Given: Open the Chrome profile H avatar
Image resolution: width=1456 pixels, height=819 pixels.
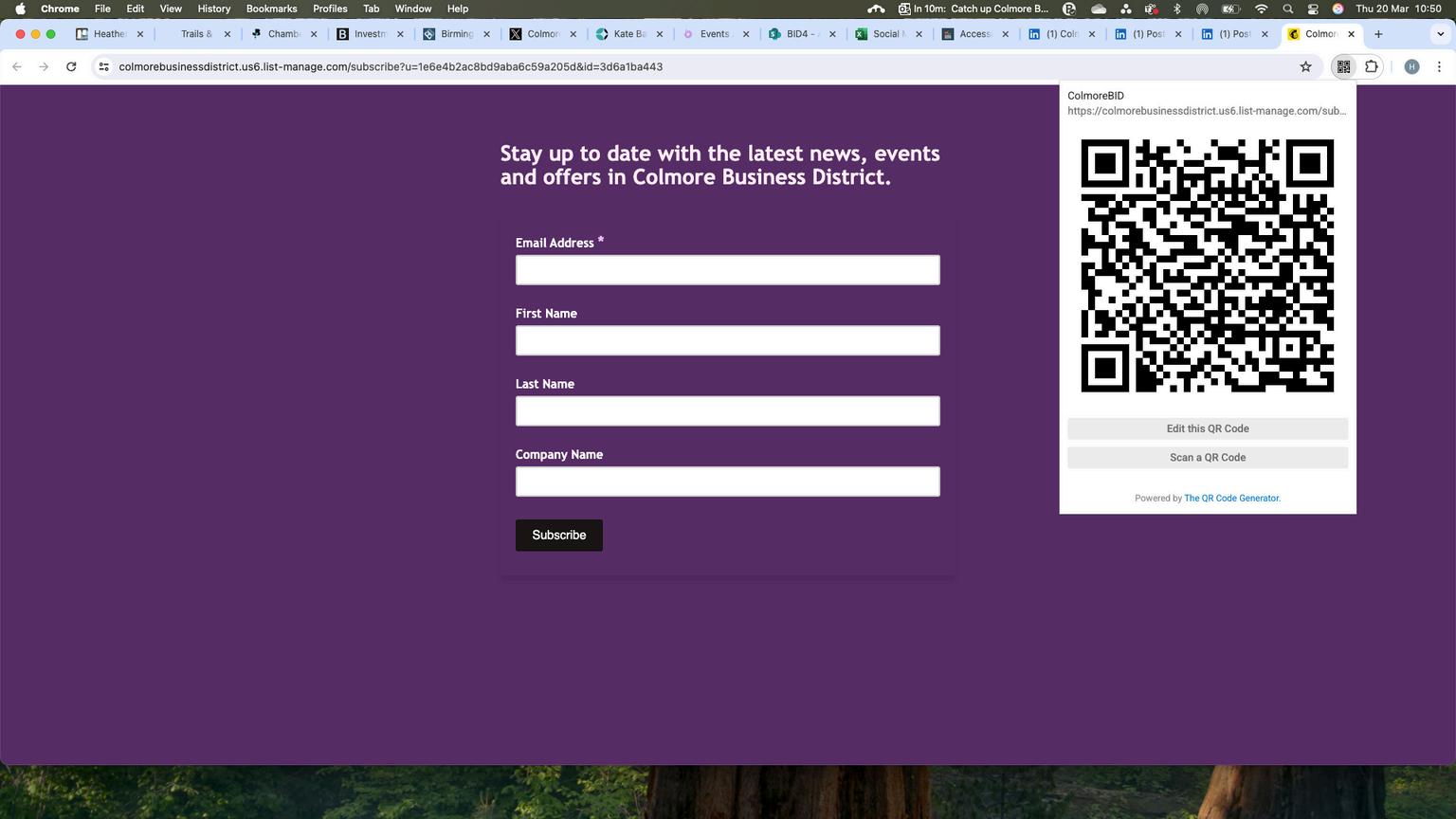Looking at the screenshot, I should pos(1411,66).
